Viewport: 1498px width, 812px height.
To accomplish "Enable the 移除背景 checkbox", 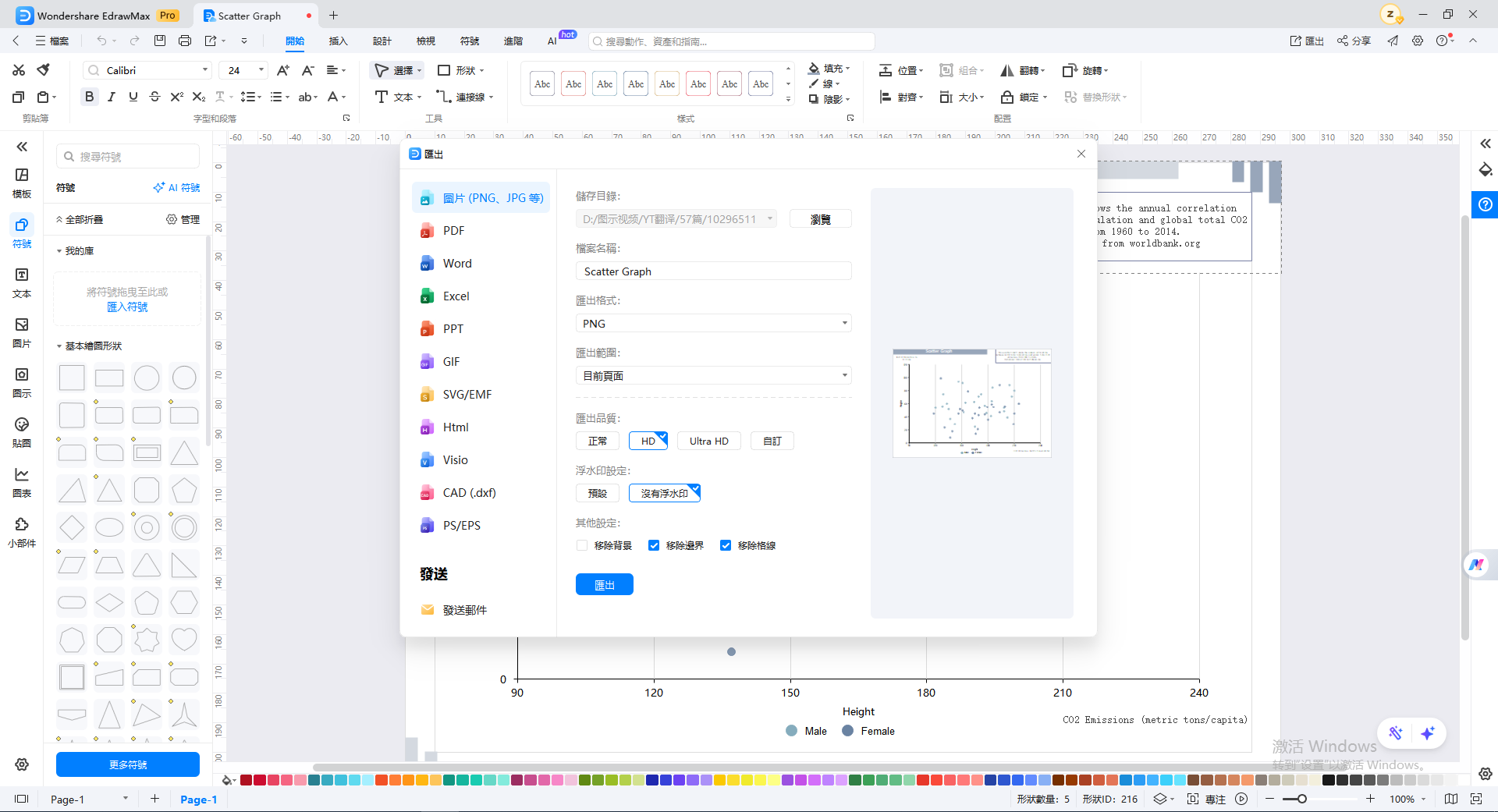I will tap(582, 545).
